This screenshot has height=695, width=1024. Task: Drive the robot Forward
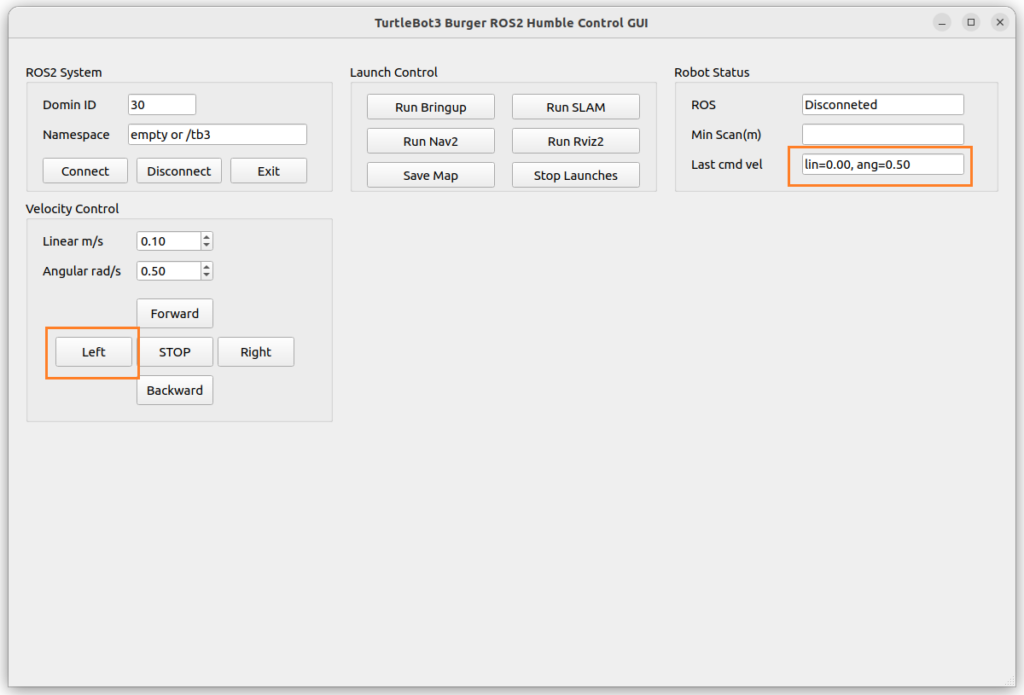point(174,314)
